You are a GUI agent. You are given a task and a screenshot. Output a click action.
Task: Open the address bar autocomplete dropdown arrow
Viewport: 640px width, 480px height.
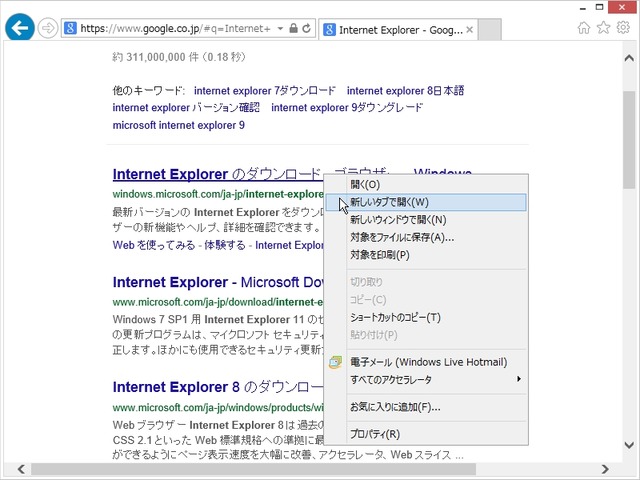coord(280,29)
